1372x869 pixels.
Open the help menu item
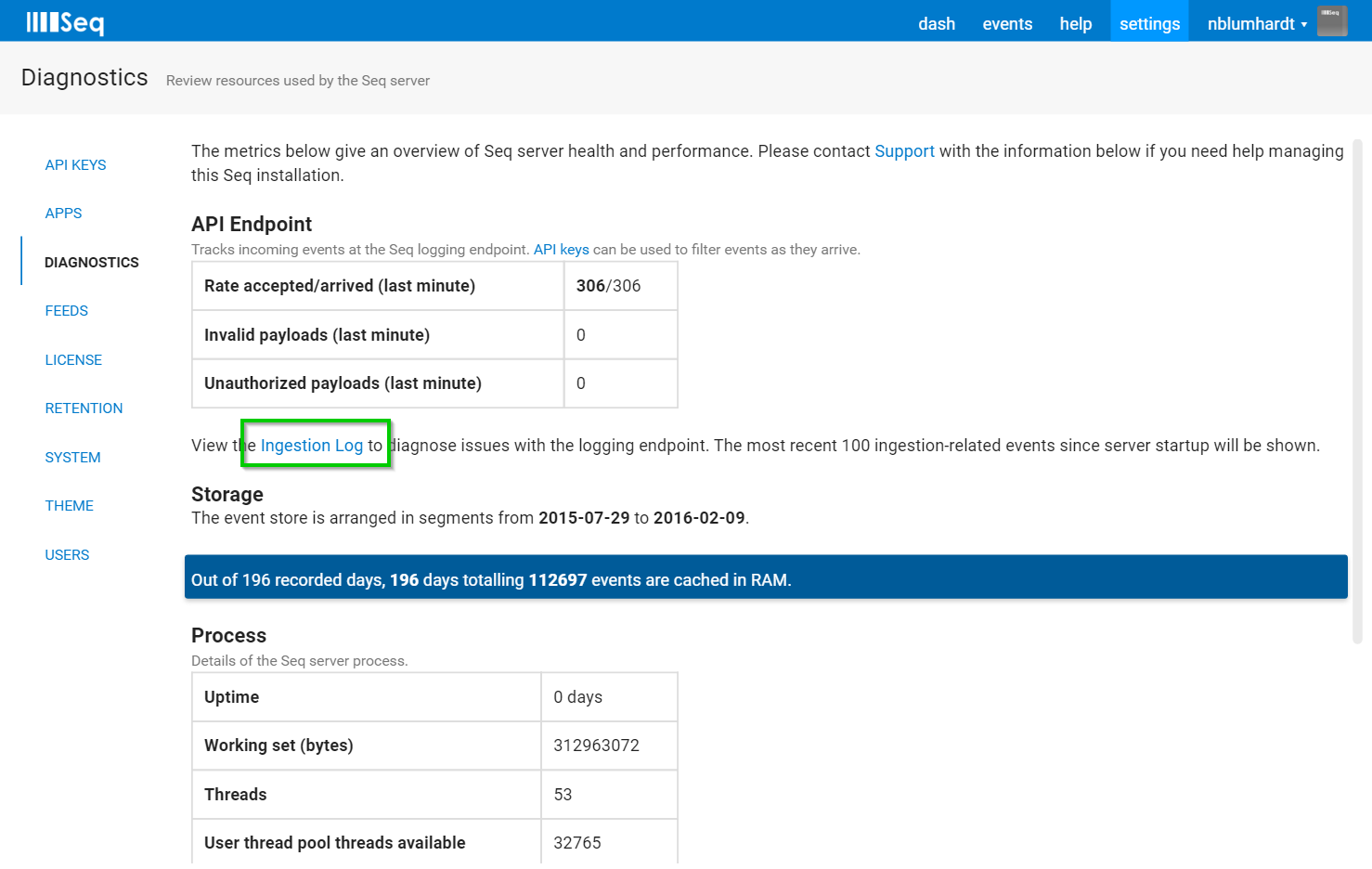1076,23
